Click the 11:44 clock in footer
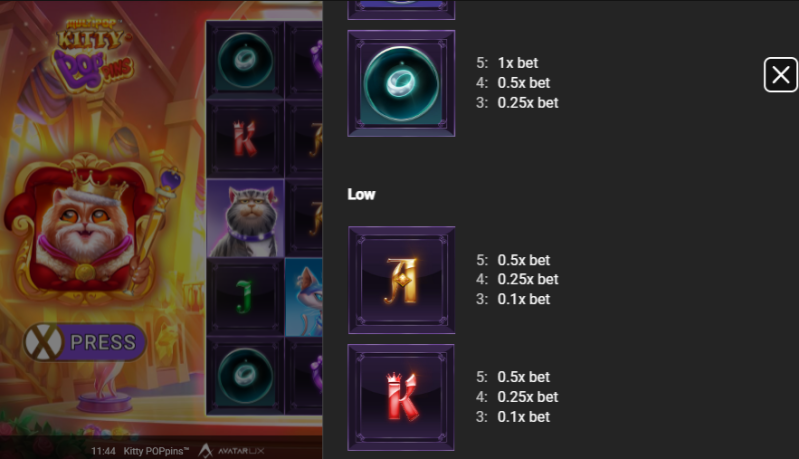The height and width of the screenshot is (459, 799). (103, 451)
